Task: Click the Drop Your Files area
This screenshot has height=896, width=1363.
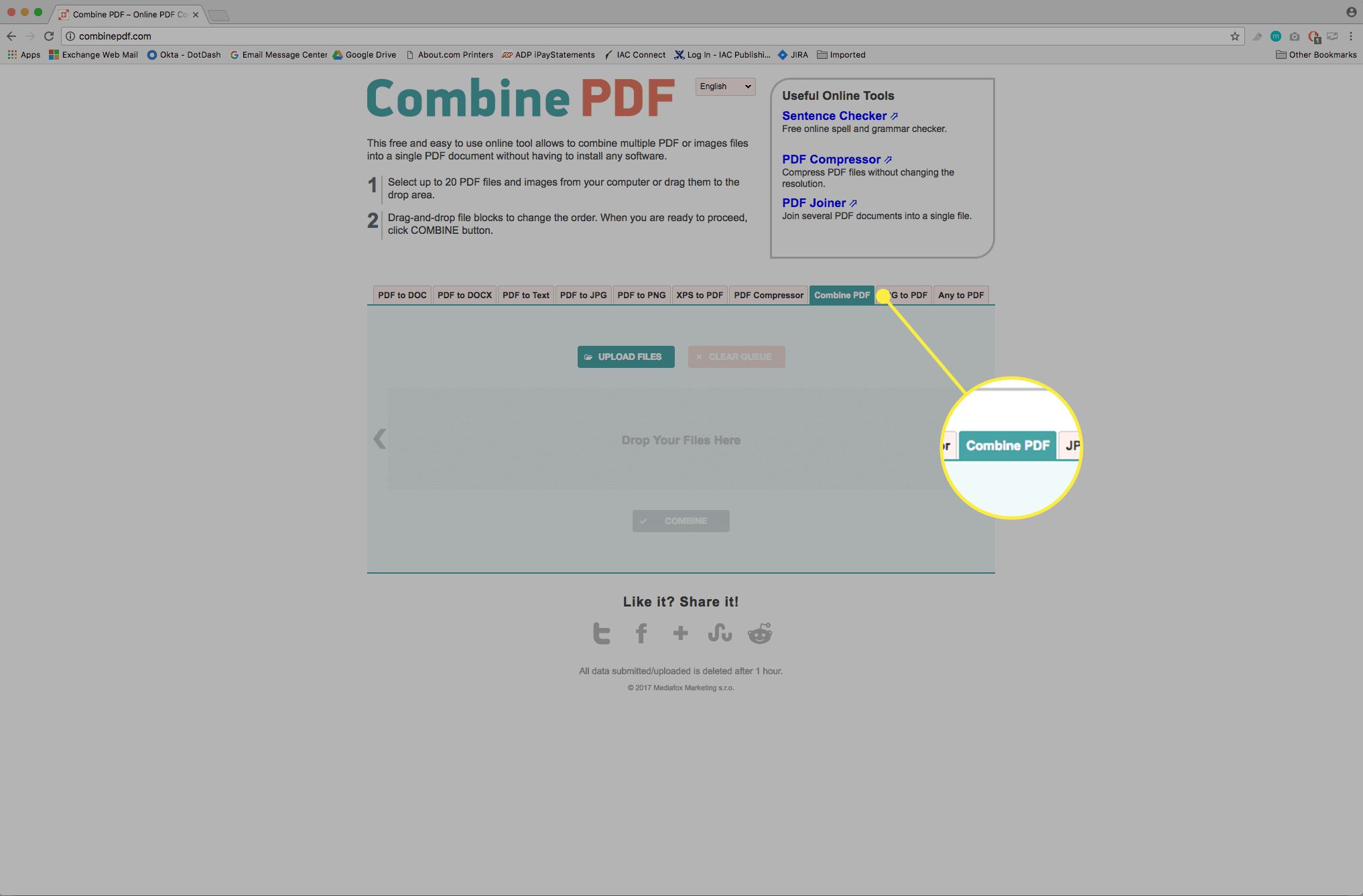Action: point(680,440)
